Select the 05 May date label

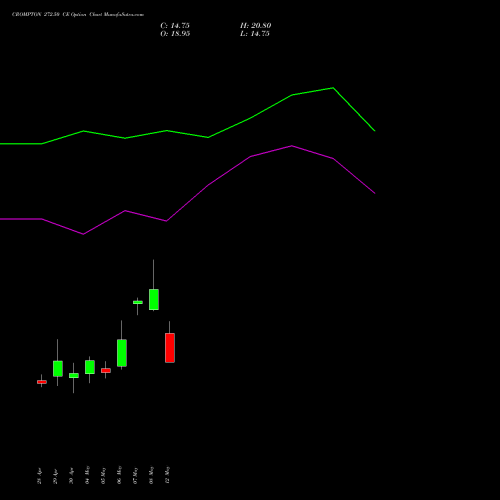click(103, 475)
